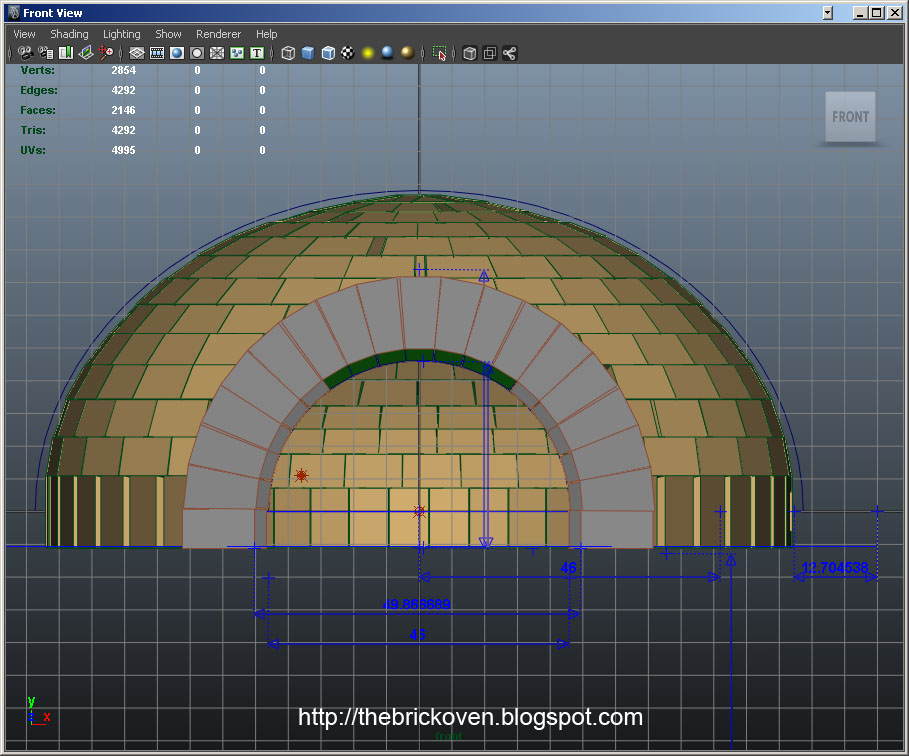
Task: Click the FRONT camera label
Action: click(x=849, y=117)
